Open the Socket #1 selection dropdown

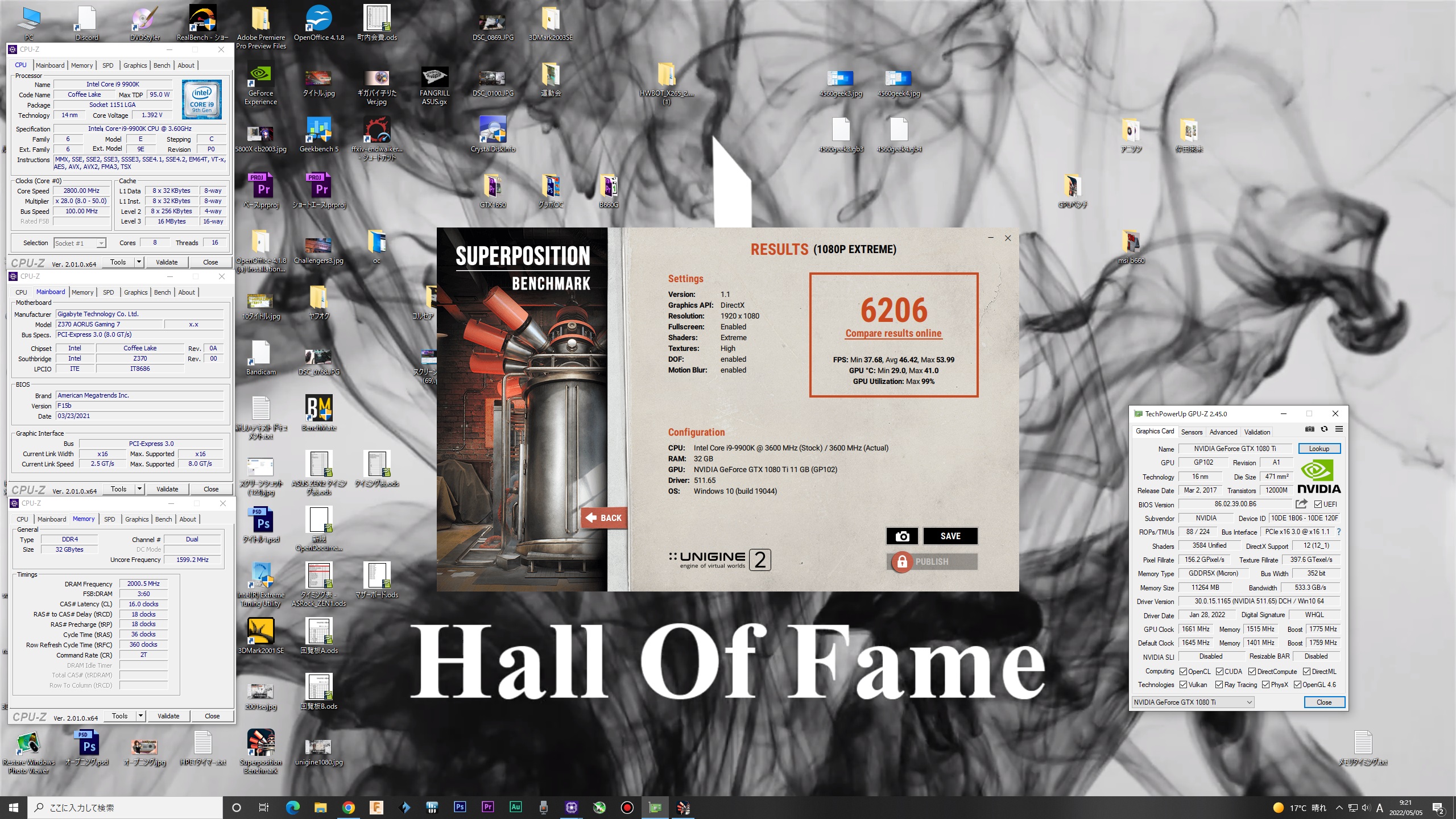(x=80, y=243)
